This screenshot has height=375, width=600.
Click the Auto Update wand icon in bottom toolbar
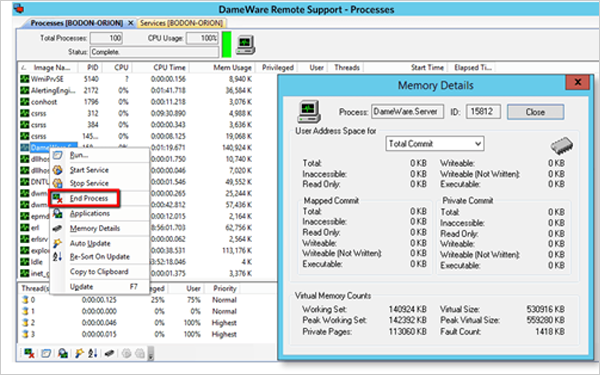coord(79,353)
